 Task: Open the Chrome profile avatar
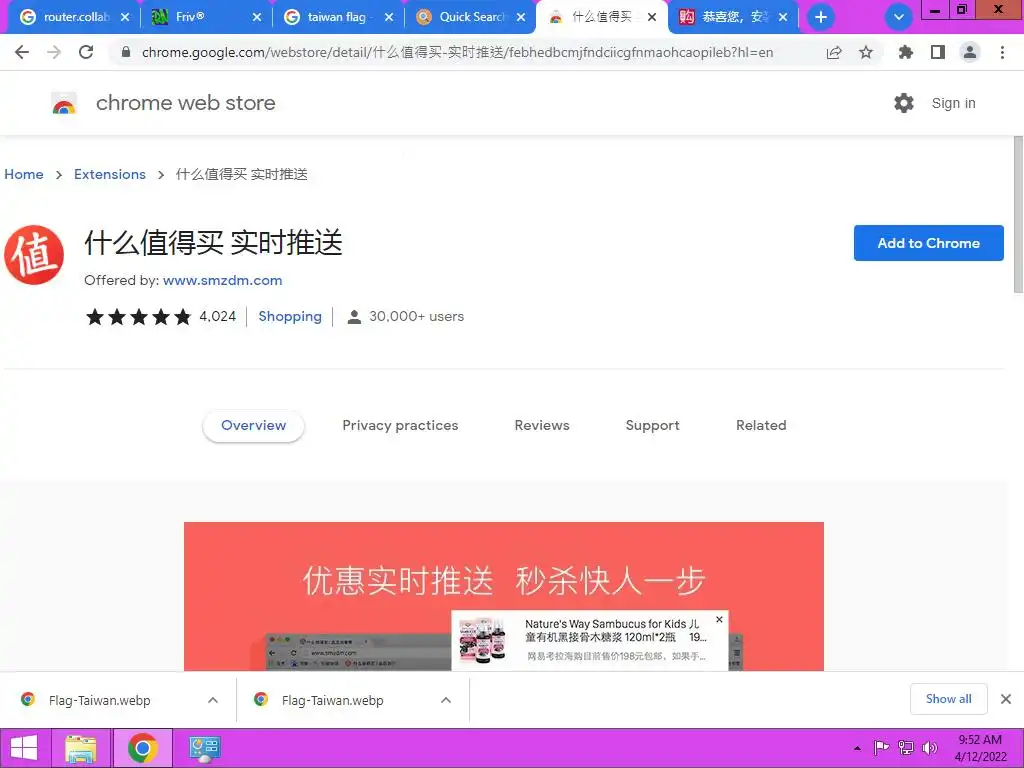point(970,52)
